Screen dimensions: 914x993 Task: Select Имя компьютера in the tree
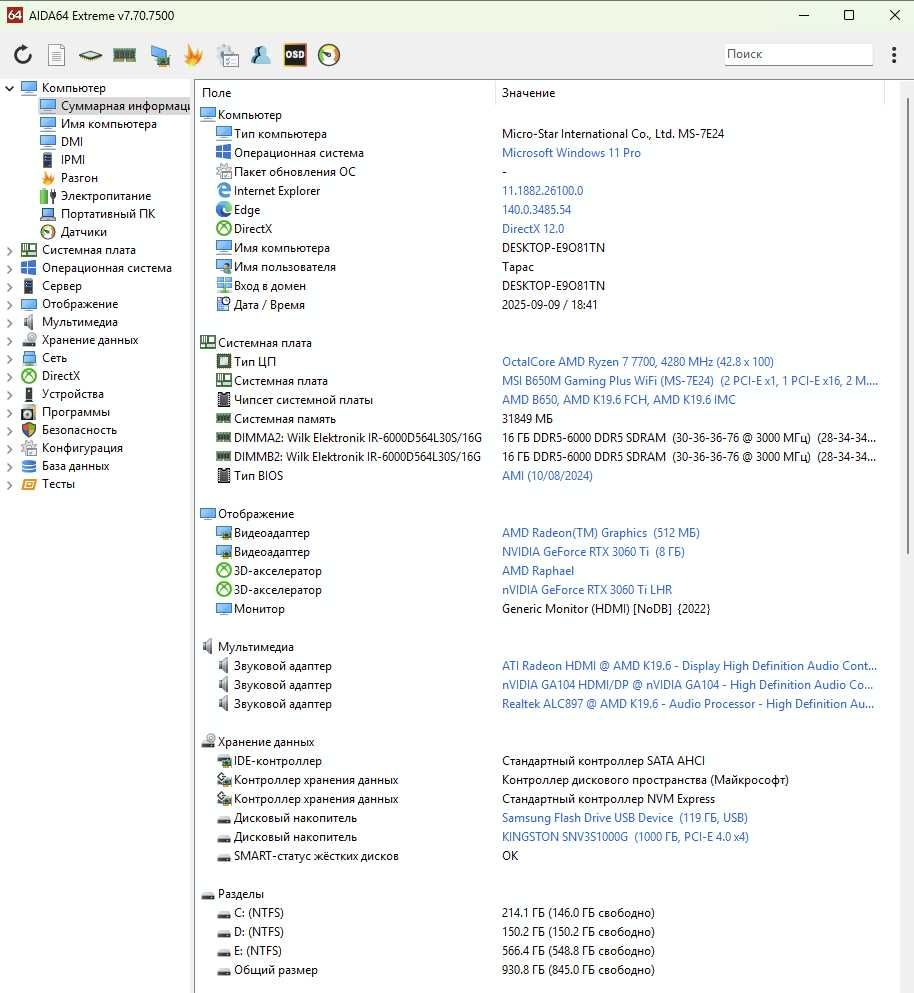click(108, 123)
